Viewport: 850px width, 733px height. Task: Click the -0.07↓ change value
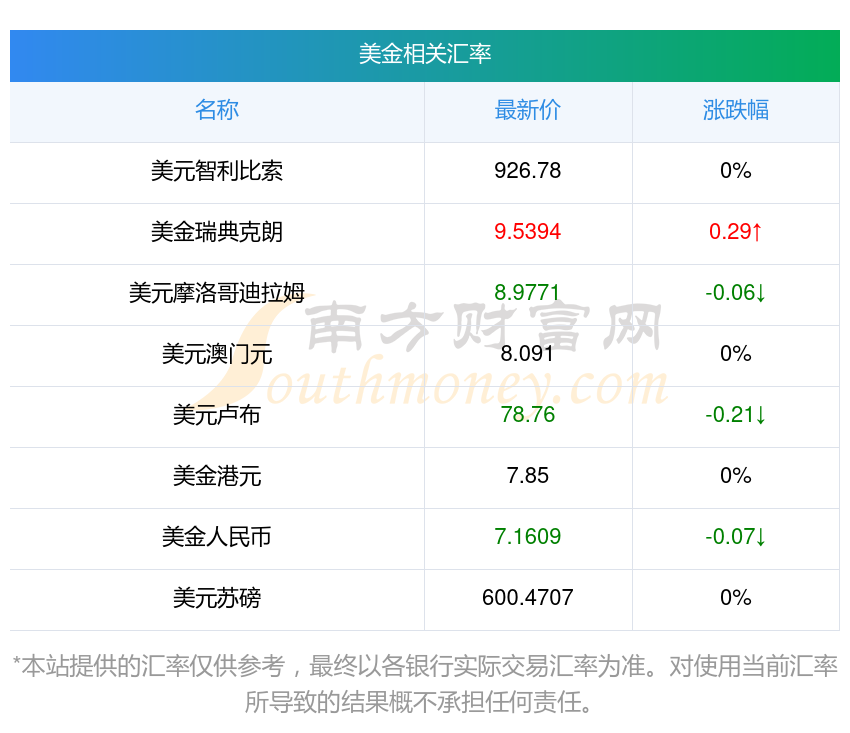(736, 537)
